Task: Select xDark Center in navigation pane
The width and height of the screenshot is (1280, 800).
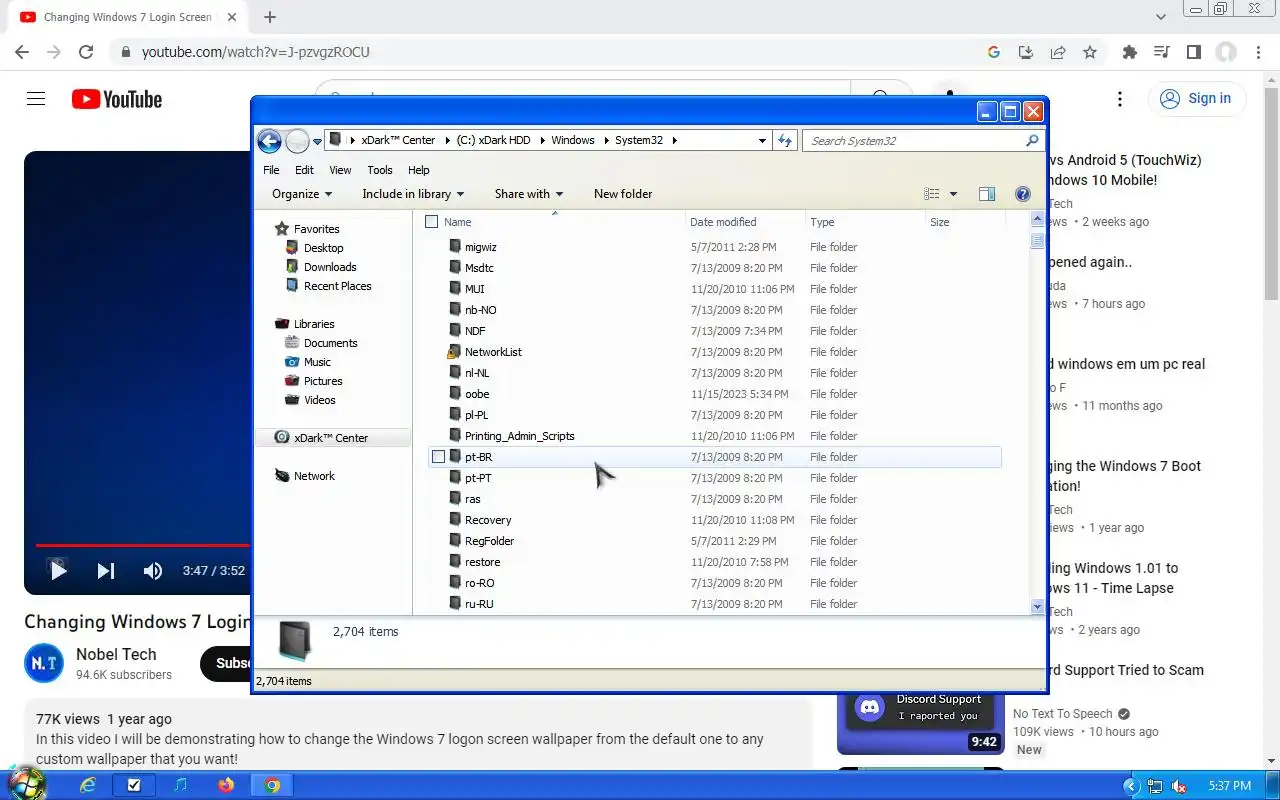Action: 330,438
